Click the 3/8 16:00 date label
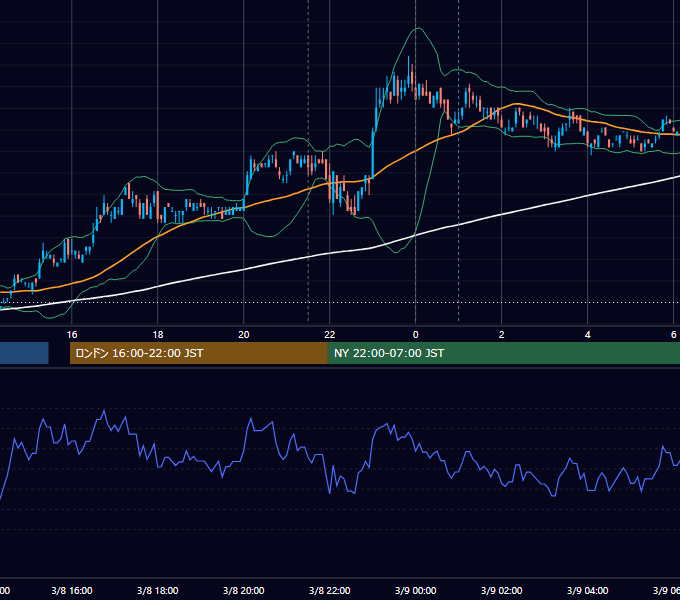 pyautogui.click(x=72, y=590)
